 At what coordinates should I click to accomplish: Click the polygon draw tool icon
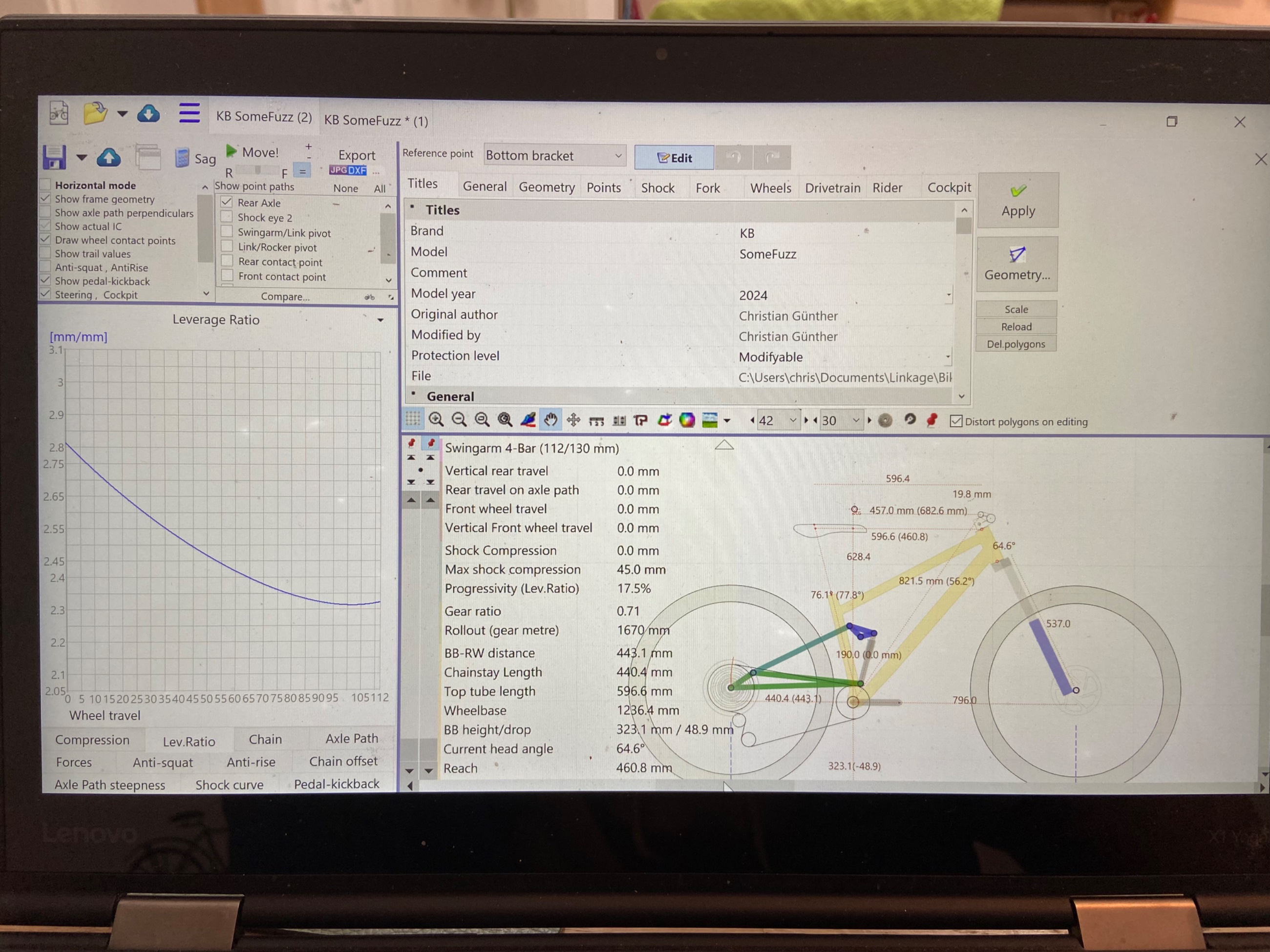pyautogui.click(x=641, y=421)
